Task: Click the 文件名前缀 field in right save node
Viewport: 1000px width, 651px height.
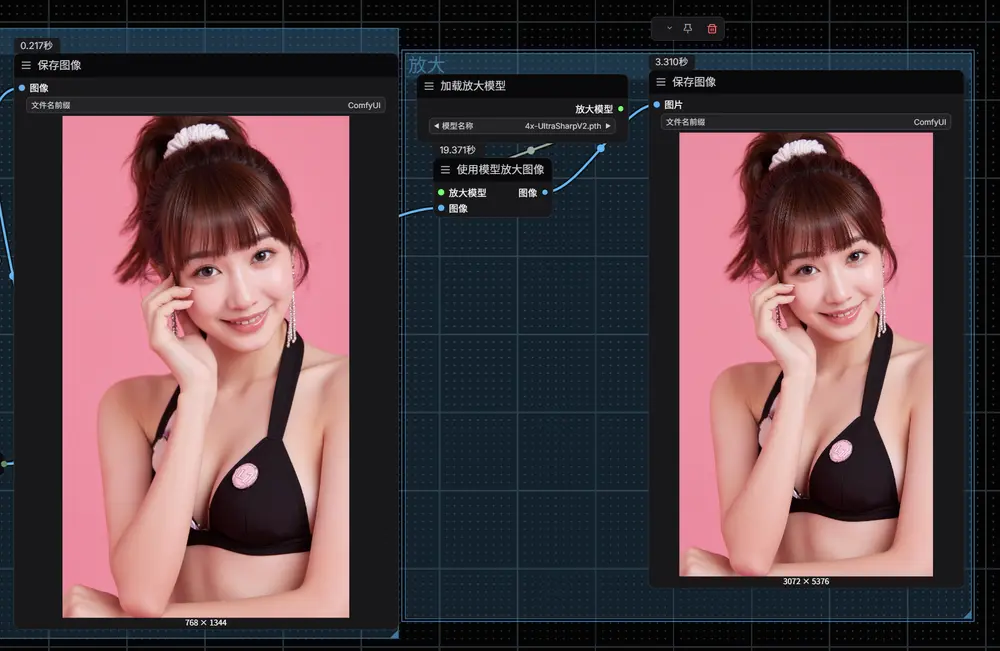Action: coord(805,122)
